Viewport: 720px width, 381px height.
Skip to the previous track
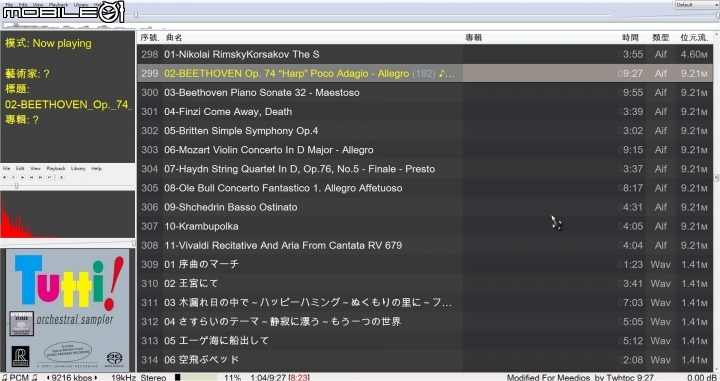point(31,177)
